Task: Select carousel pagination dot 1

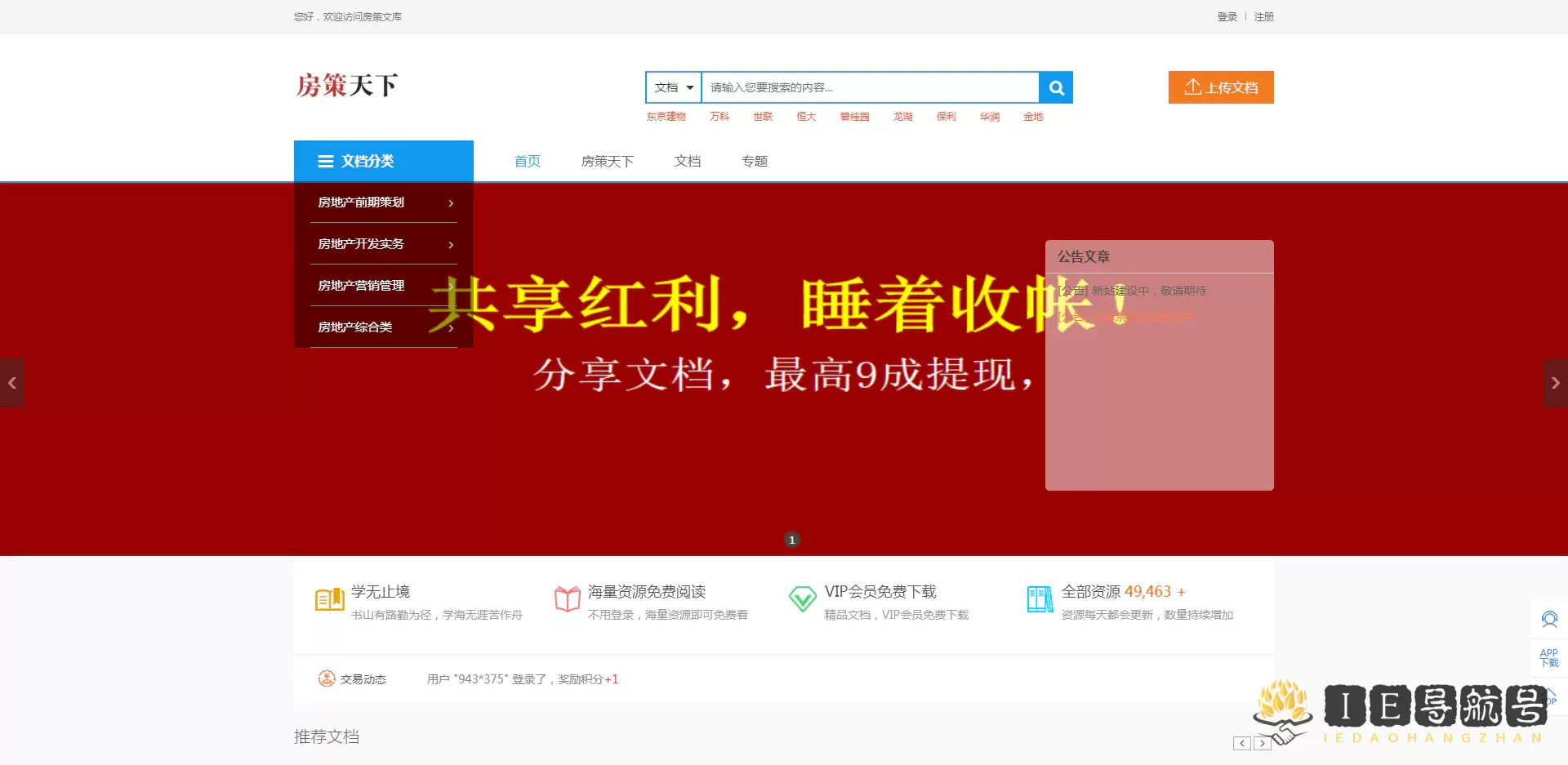Action: click(791, 539)
